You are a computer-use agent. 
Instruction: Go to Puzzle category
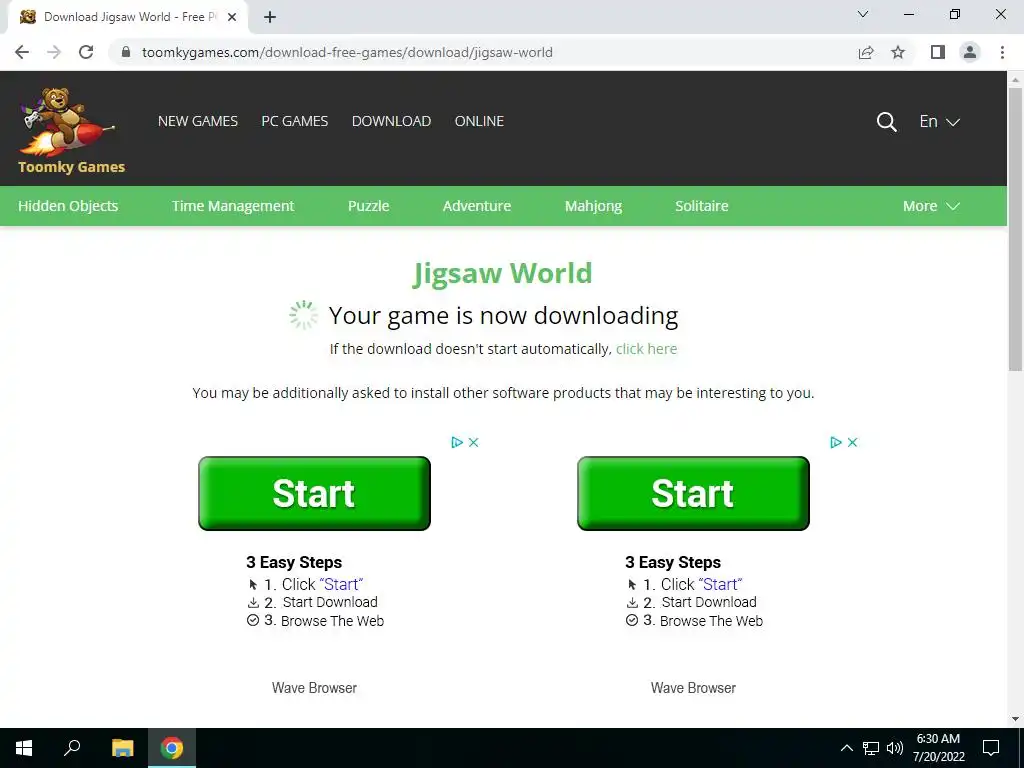[x=368, y=206]
